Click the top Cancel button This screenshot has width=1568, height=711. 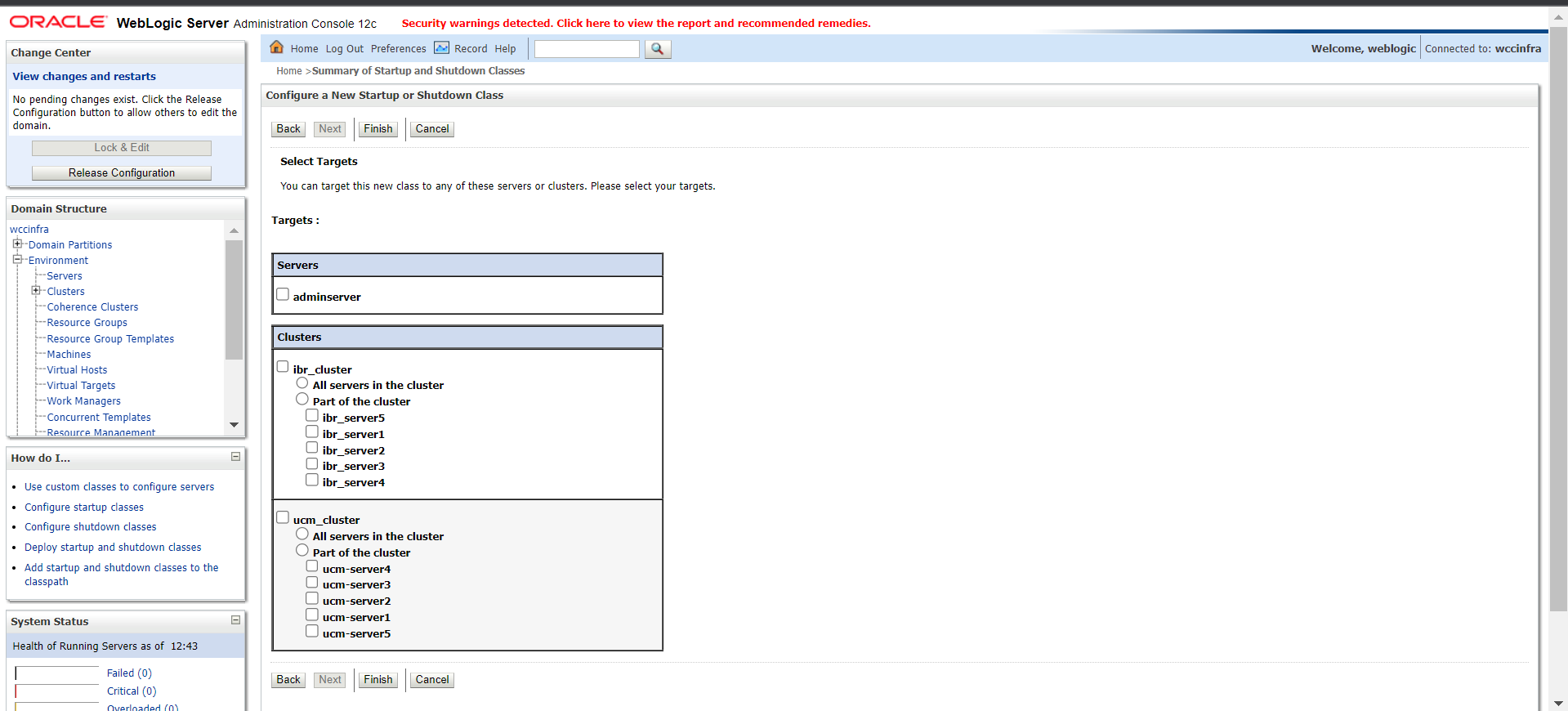432,129
